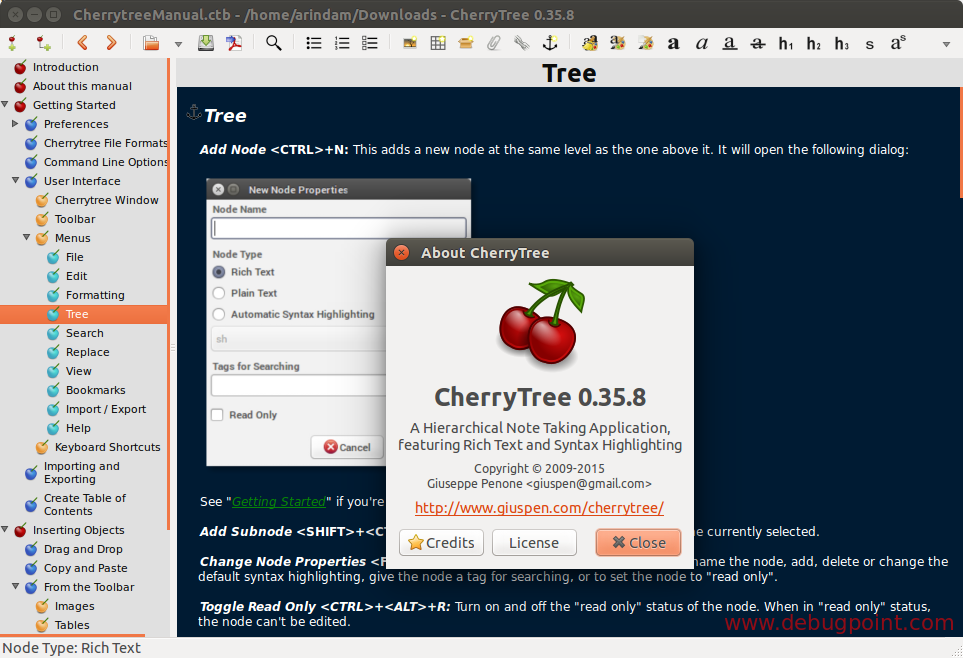Open the Command Line Options node
The width and height of the screenshot is (963, 658).
point(106,162)
